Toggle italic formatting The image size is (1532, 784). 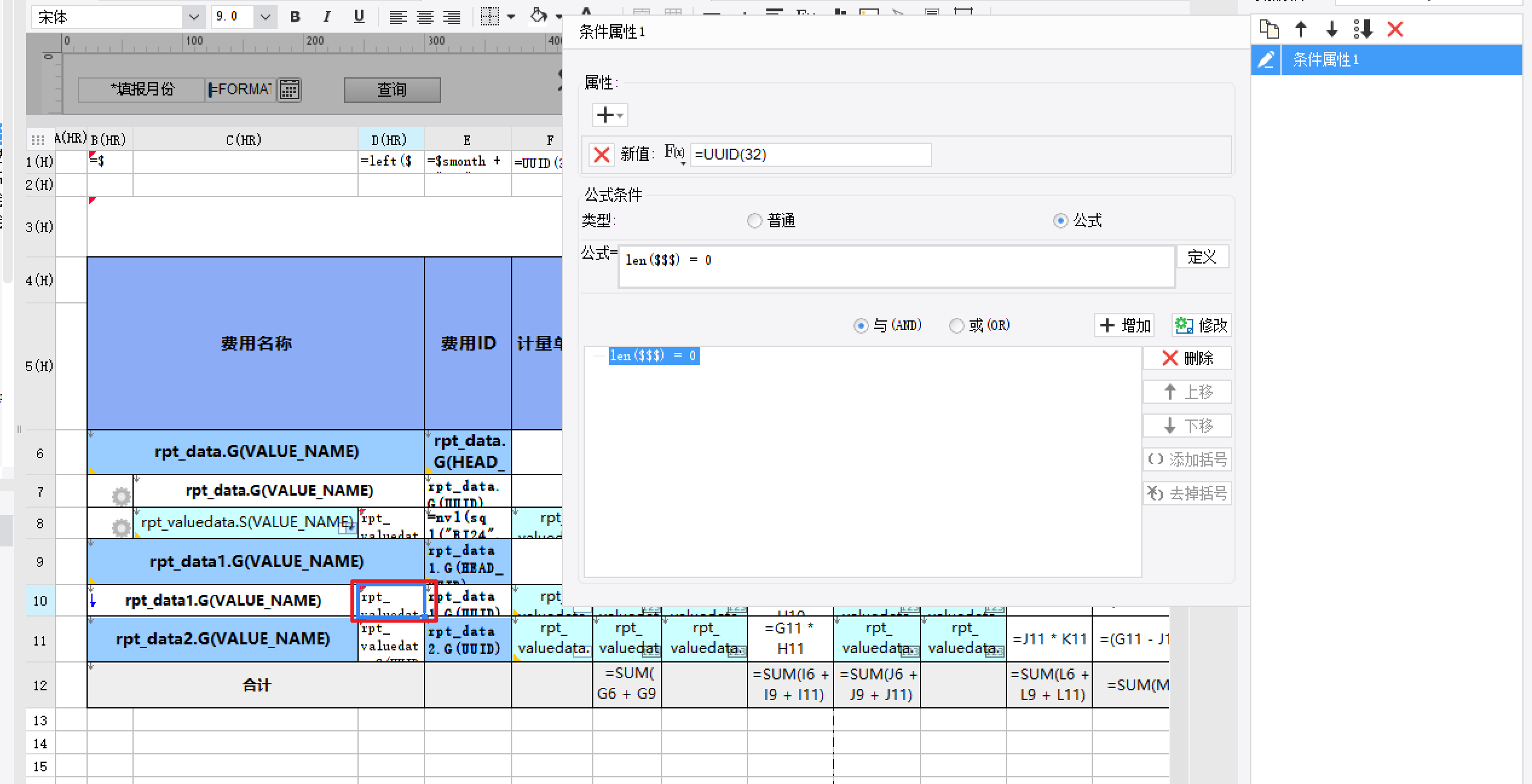[327, 16]
